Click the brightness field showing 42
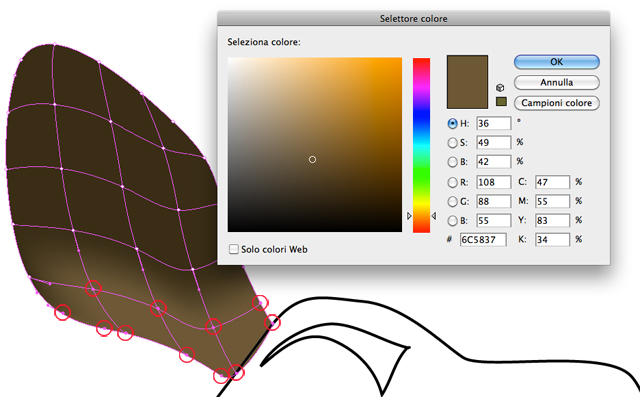640x397 pixels. [x=493, y=162]
